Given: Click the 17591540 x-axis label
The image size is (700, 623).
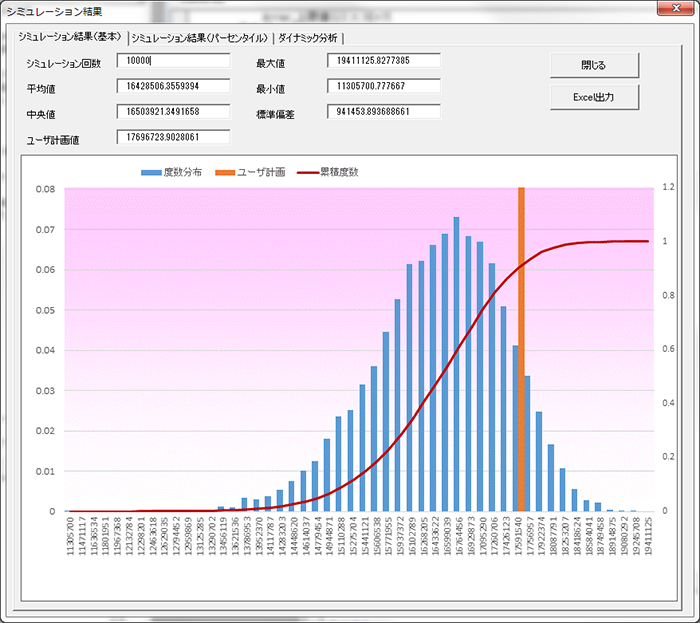Looking at the screenshot, I should (x=519, y=536).
